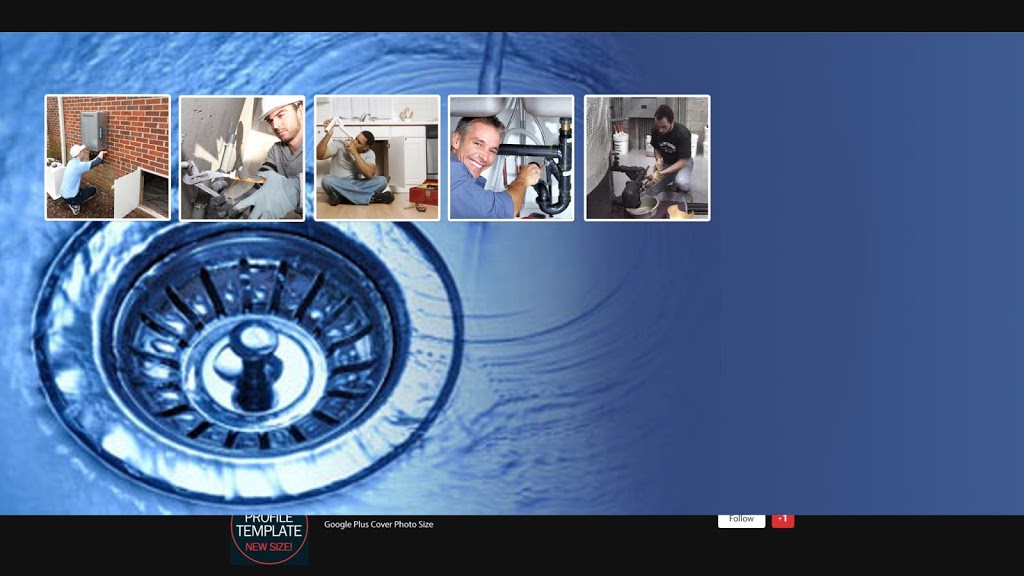Open the Profile Template avatar picture
The width and height of the screenshot is (1024, 576).
pyautogui.click(x=269, y=537)
